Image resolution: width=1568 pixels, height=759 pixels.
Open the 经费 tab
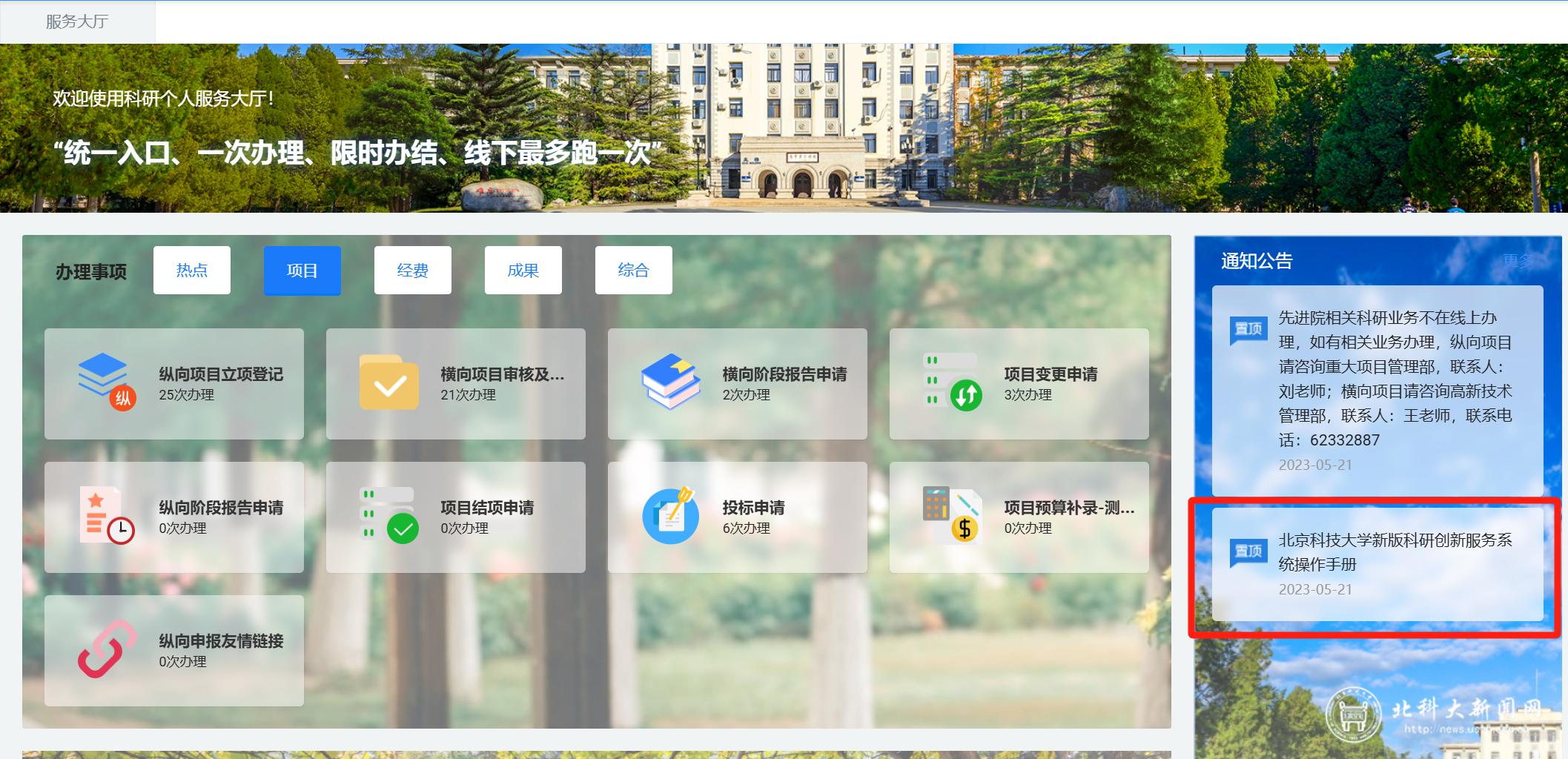point(413,271)
